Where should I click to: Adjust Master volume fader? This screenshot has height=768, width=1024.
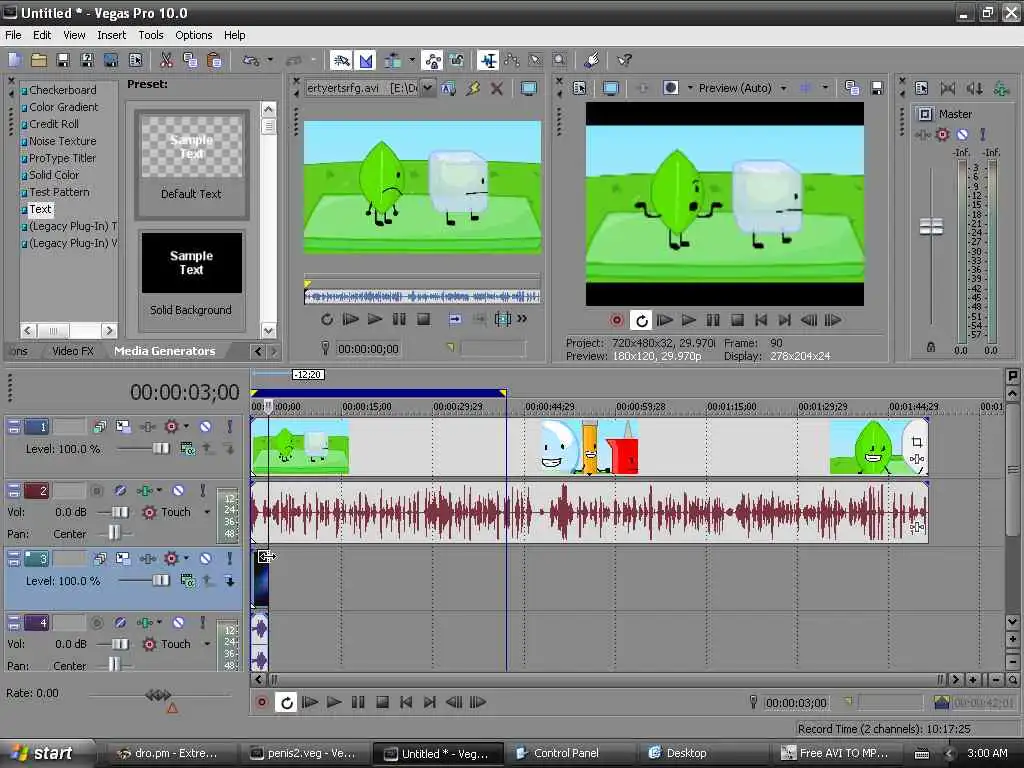(931, 227)
